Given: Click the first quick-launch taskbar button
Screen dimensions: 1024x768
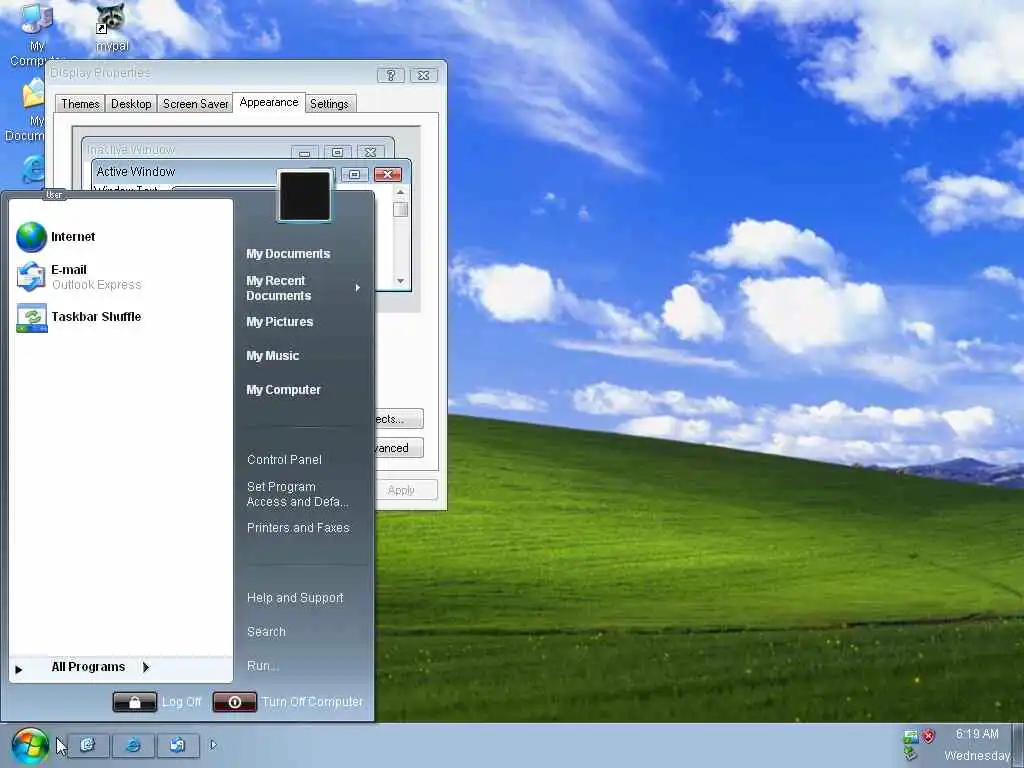Looking at the screenshot, I should (88, 745).
